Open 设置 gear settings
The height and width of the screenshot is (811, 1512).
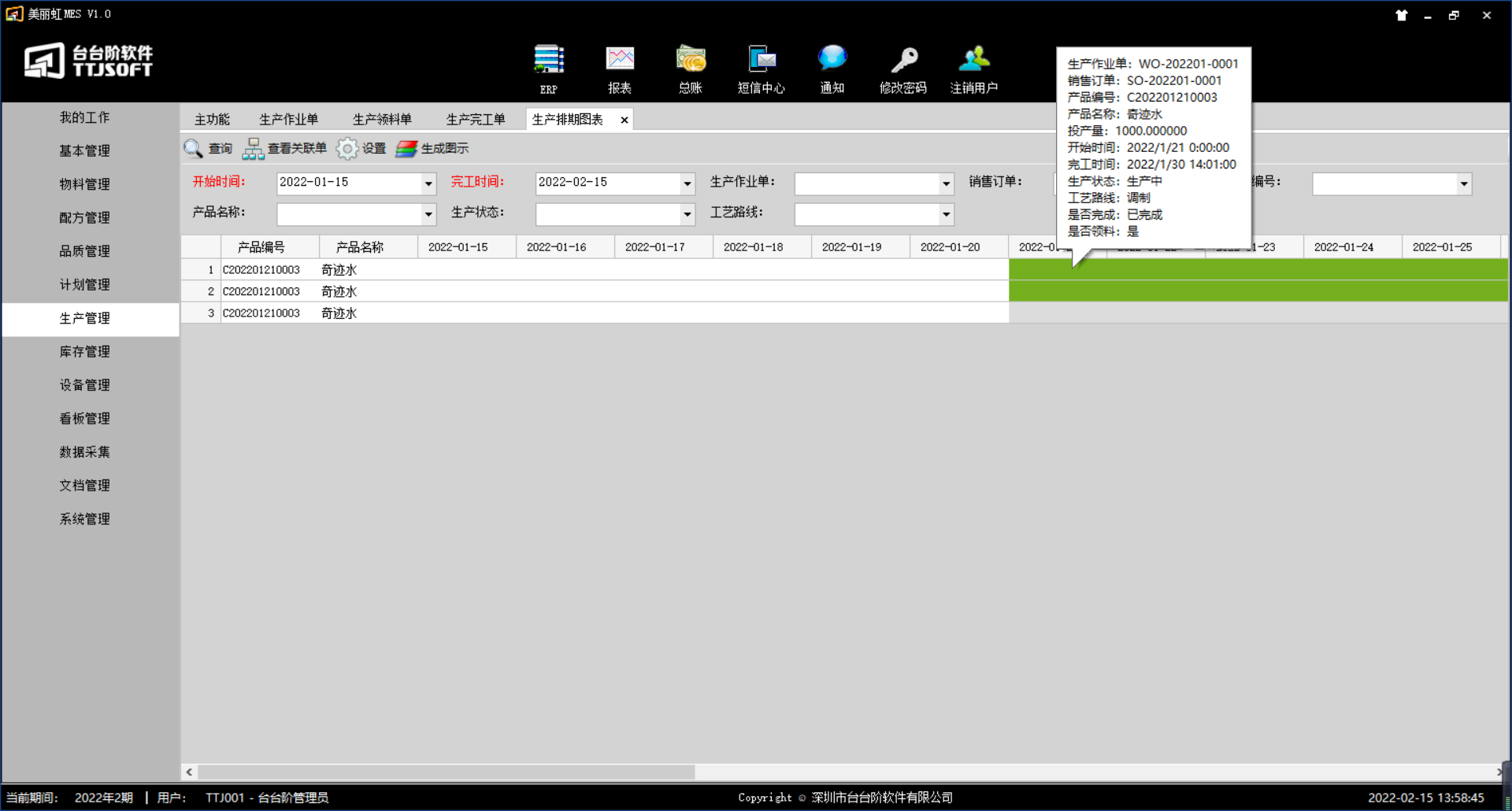point(361,148)
